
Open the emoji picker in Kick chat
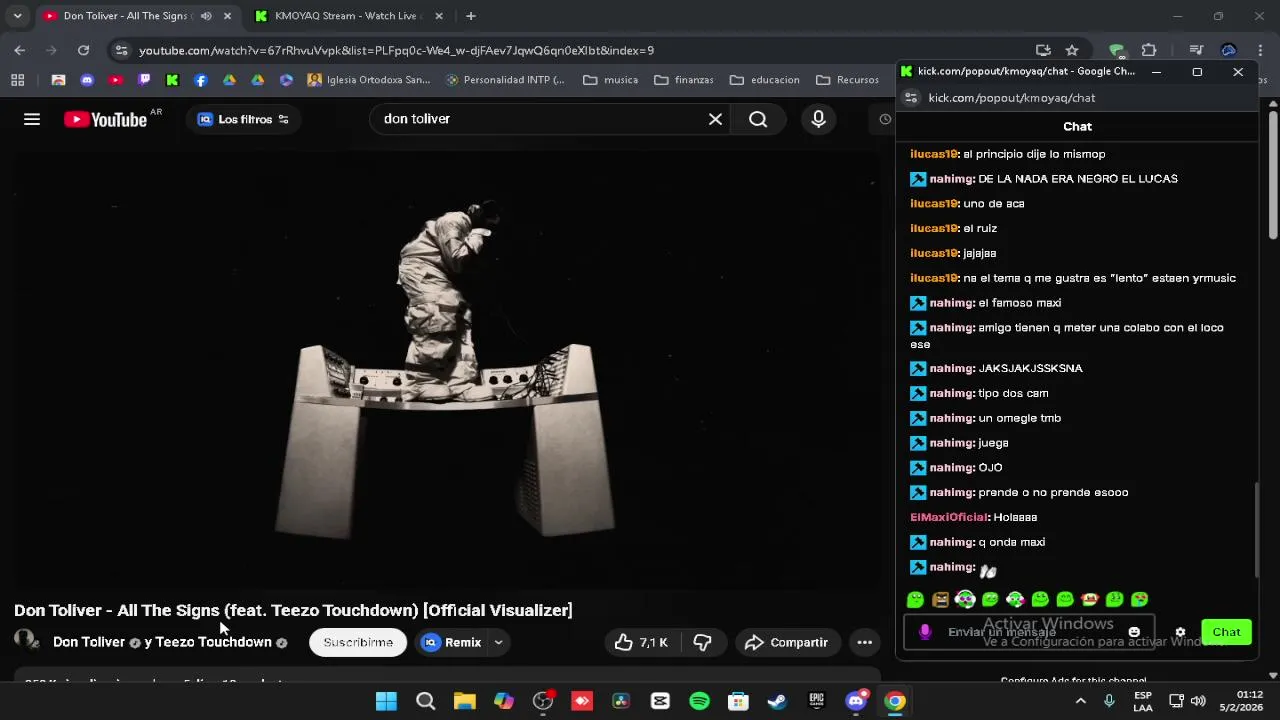point(1134,632)
